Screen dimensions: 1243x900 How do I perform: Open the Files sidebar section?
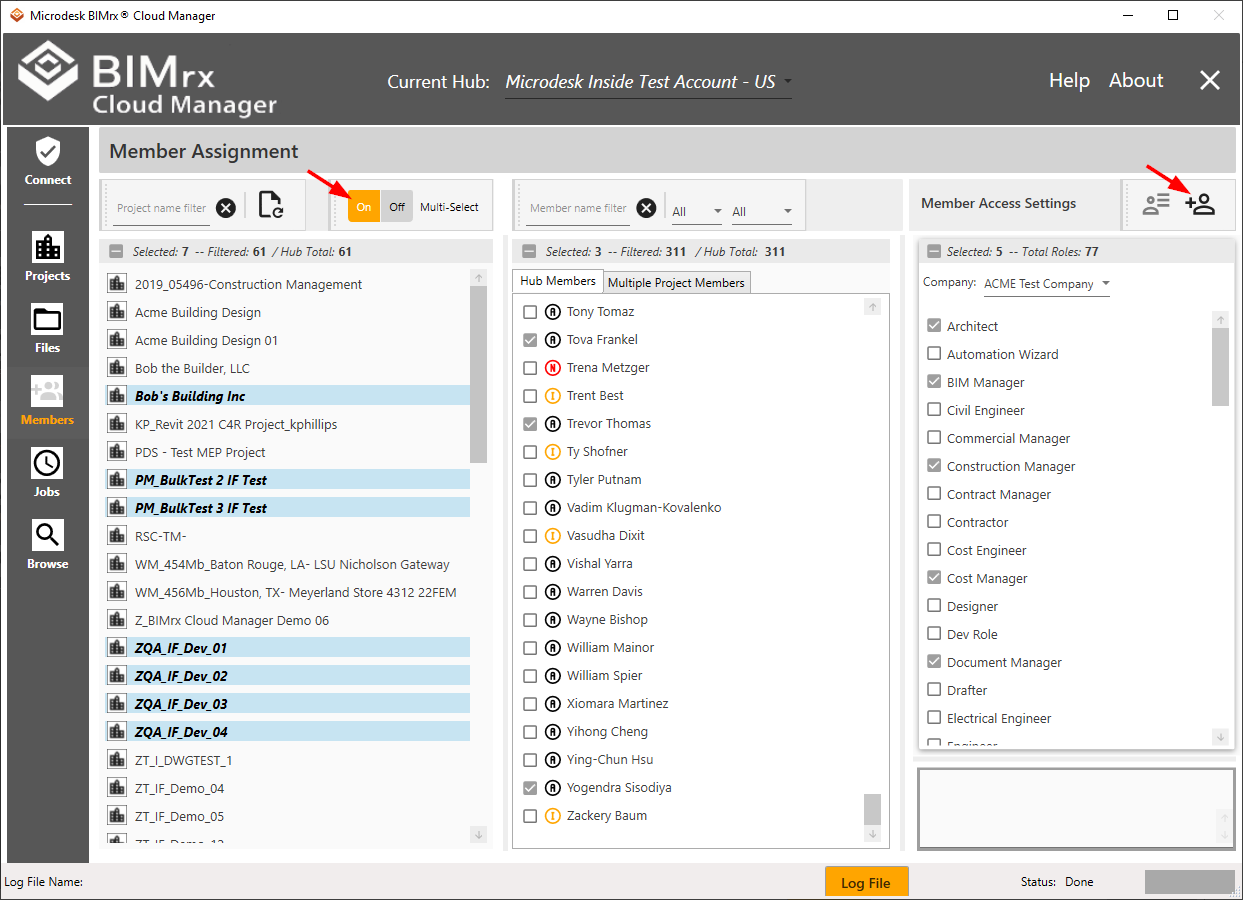point(48,329)
